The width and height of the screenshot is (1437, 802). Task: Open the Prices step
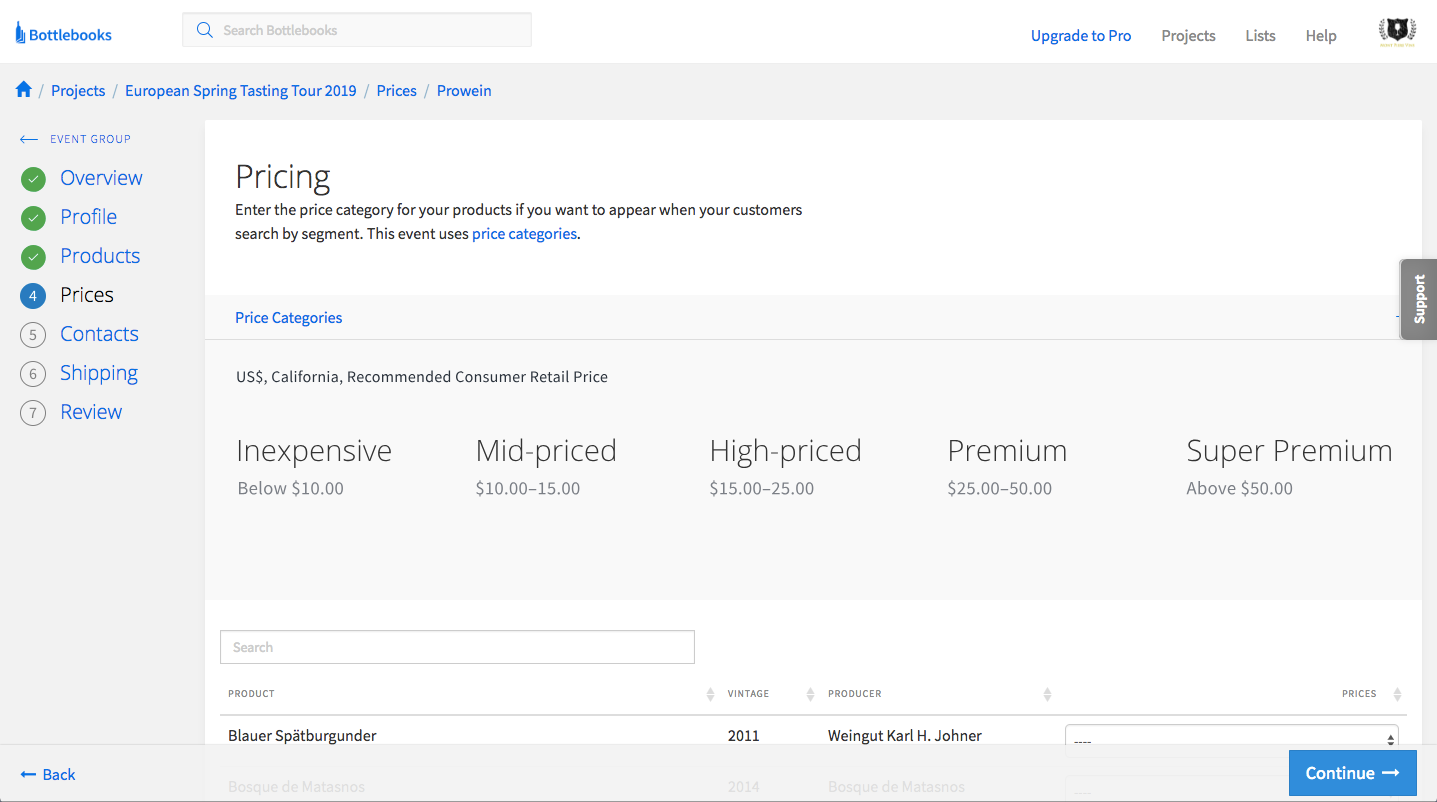87,295
